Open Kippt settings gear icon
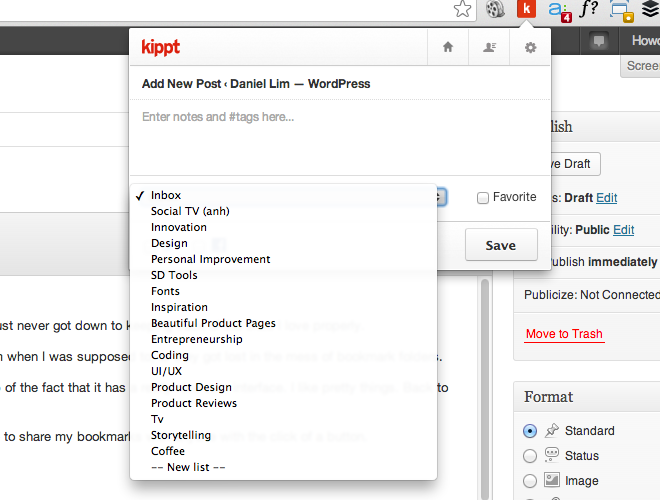This screenshot has width=660, height=500. [530, 47]
